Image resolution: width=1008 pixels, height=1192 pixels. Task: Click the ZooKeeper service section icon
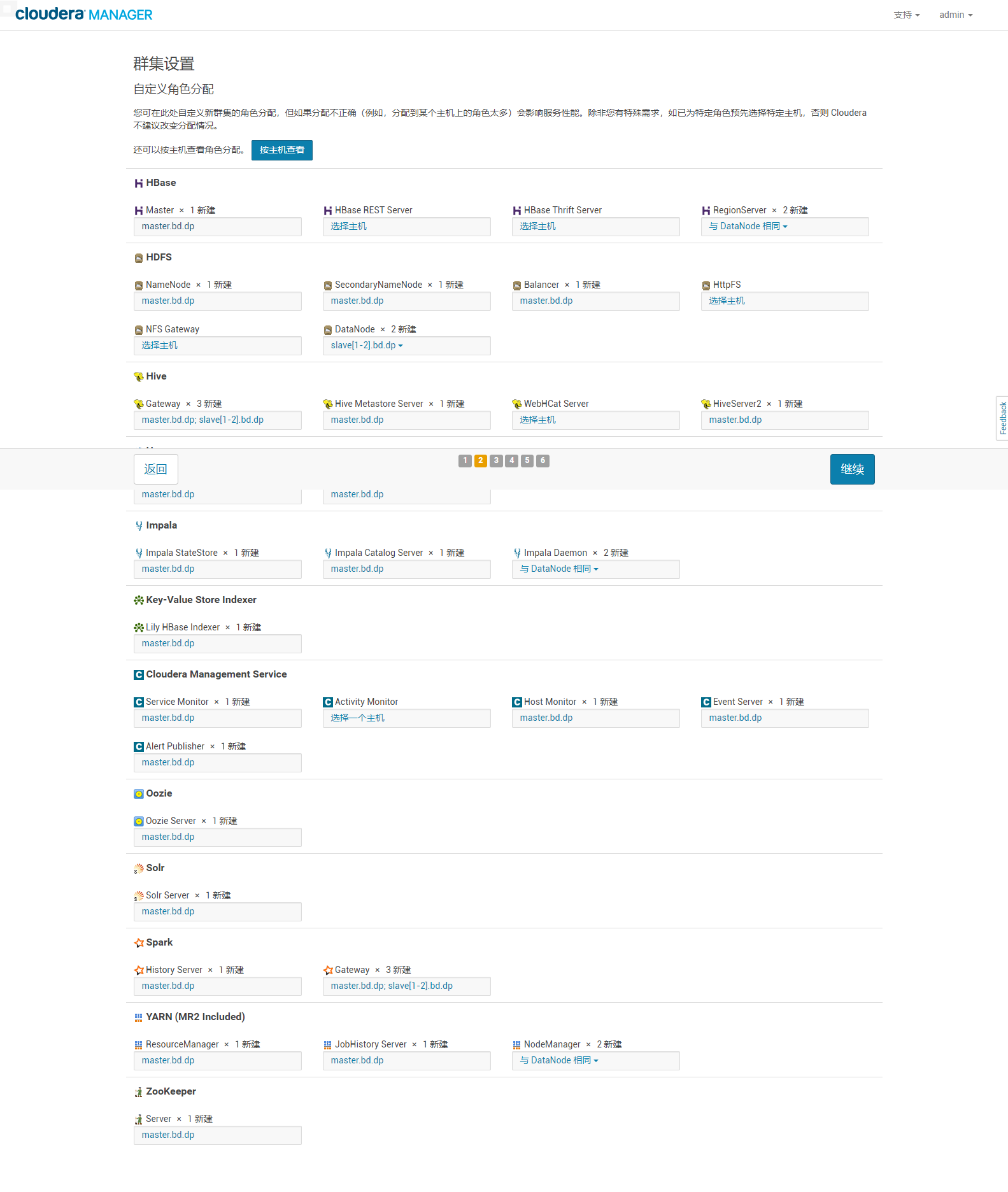tap(138, 1092)
